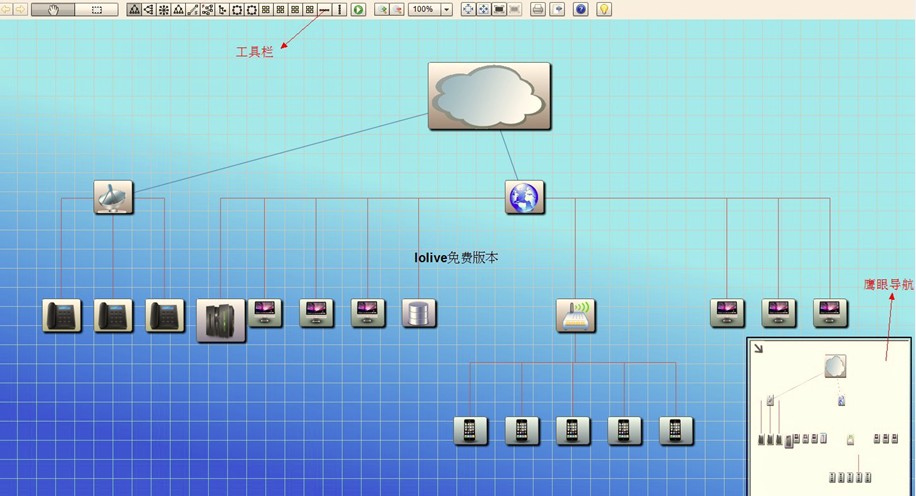Apply the triangle hierarchy layout
The width and height of the screenshot is (916, 496).
click(178, 9)
